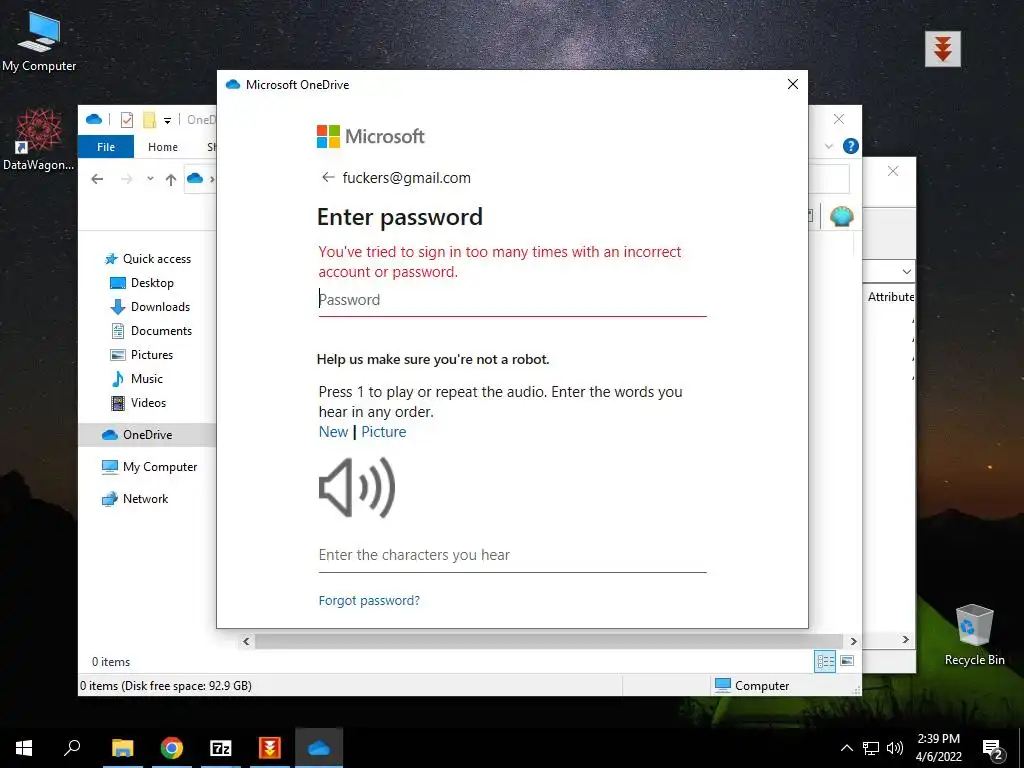Viewport: 1024px width, 768px height.
Task: Switch Explorer to details view
Action: pos(825,661)
